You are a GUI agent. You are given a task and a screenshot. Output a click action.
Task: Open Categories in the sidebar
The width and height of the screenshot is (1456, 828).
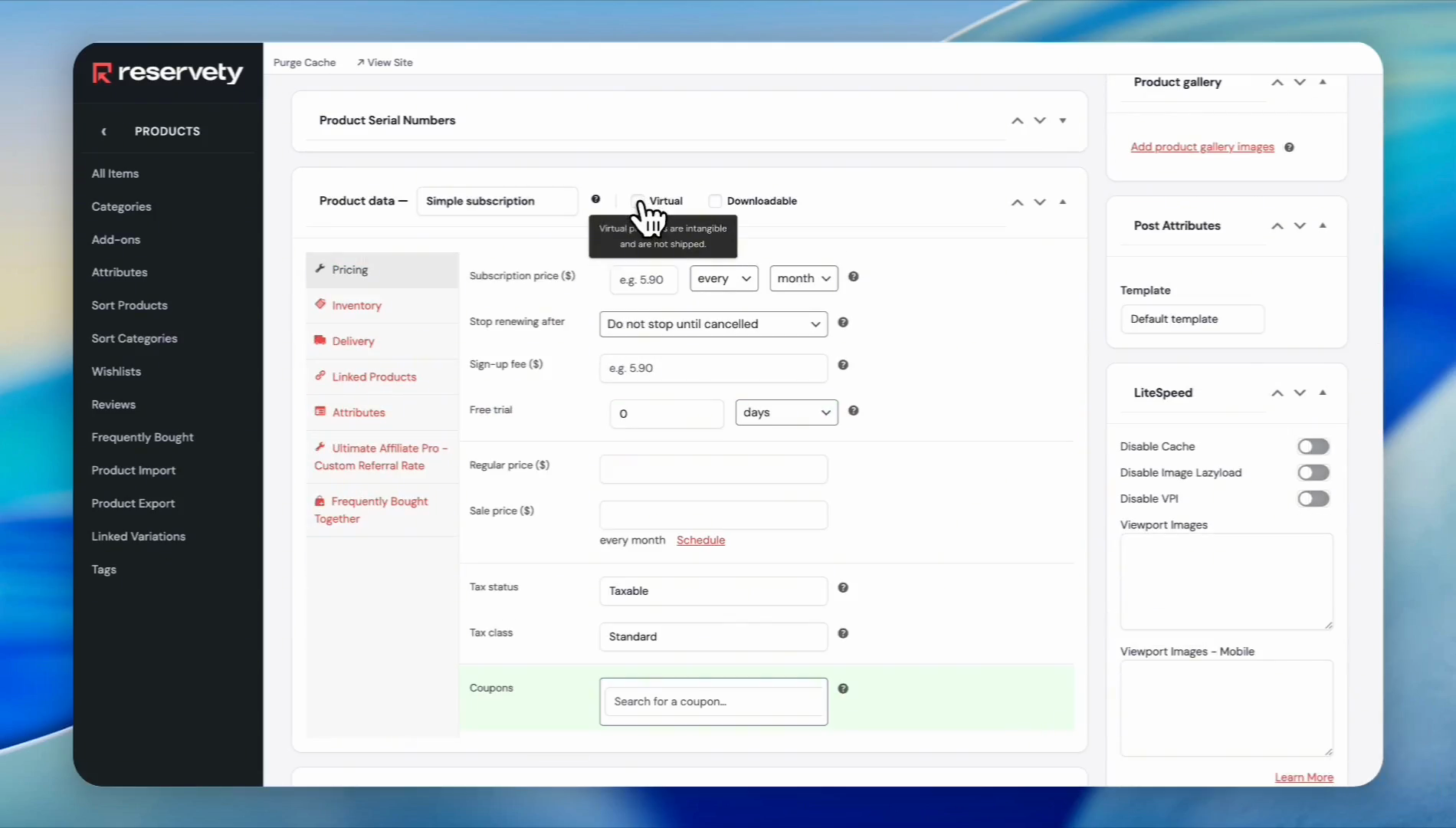pyautogui.click(x=121, y=206)
